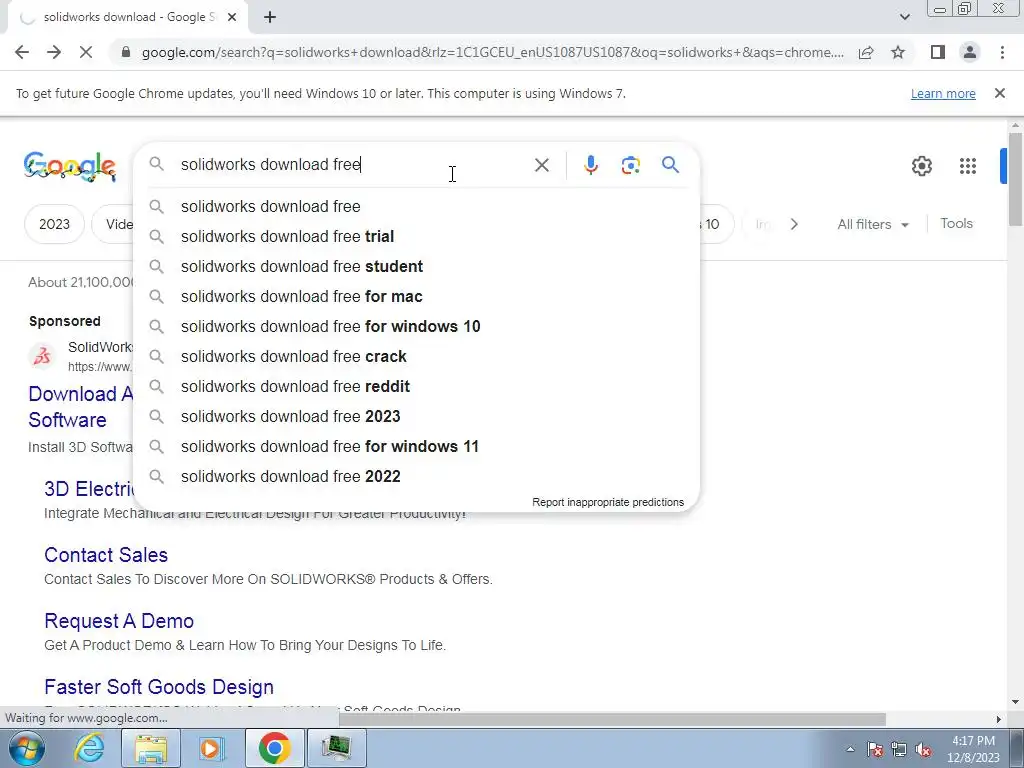The height and width of the screenshot is (768, 1024).
Task: Pick suggestion solidworks download free reddit
Action: tap(417, 387)
